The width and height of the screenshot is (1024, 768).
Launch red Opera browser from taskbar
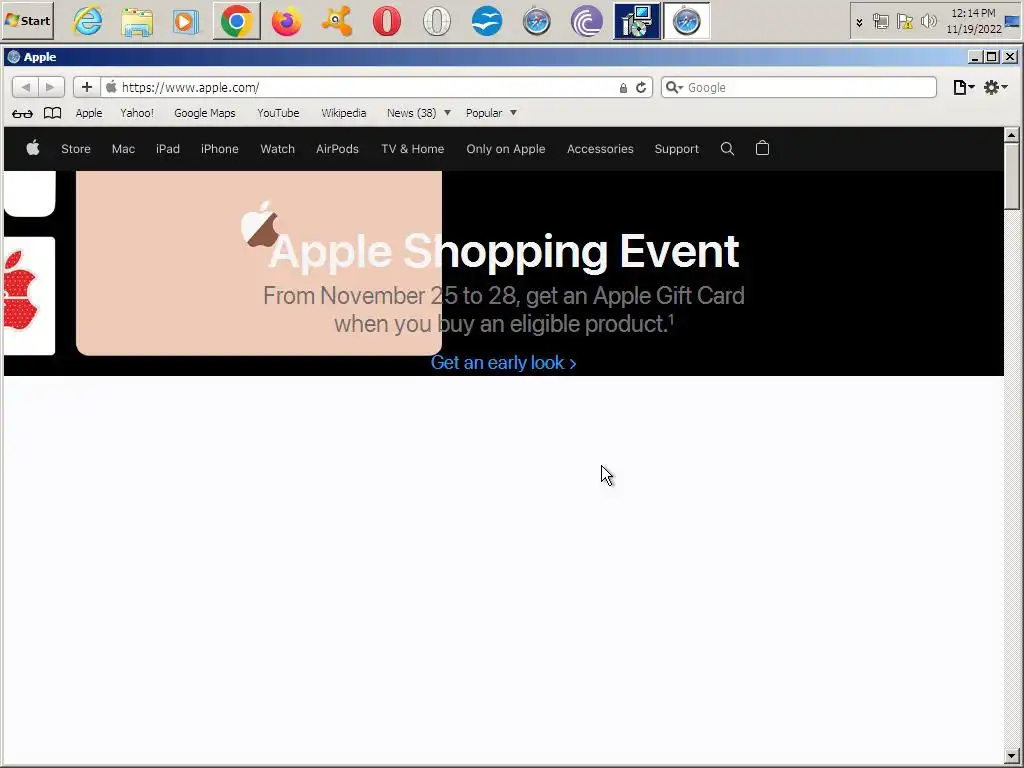point(387,21)
